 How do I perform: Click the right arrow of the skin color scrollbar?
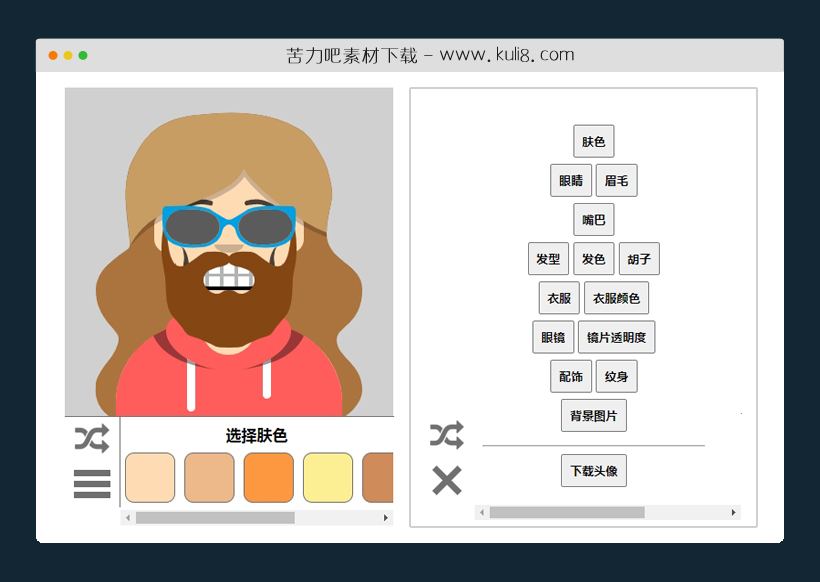point(388,518)
